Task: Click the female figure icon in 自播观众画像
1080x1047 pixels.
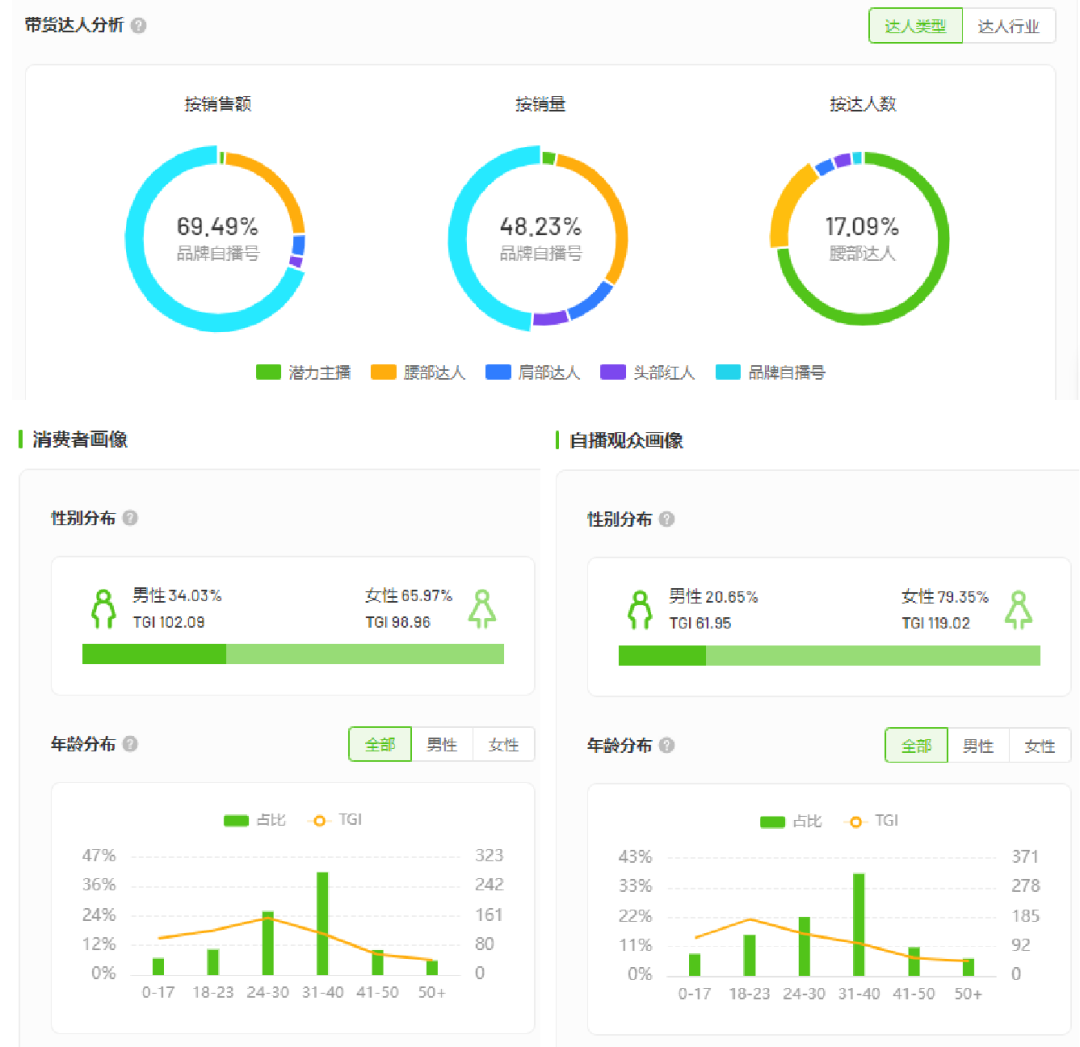Action: coord(1019,609)
